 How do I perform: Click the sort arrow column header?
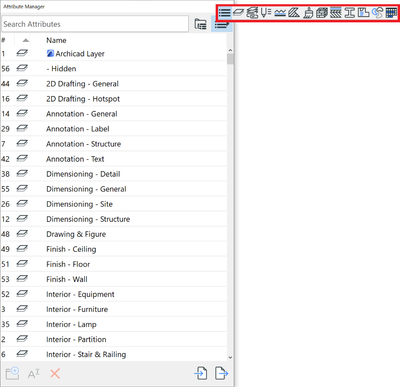point(26,40)
